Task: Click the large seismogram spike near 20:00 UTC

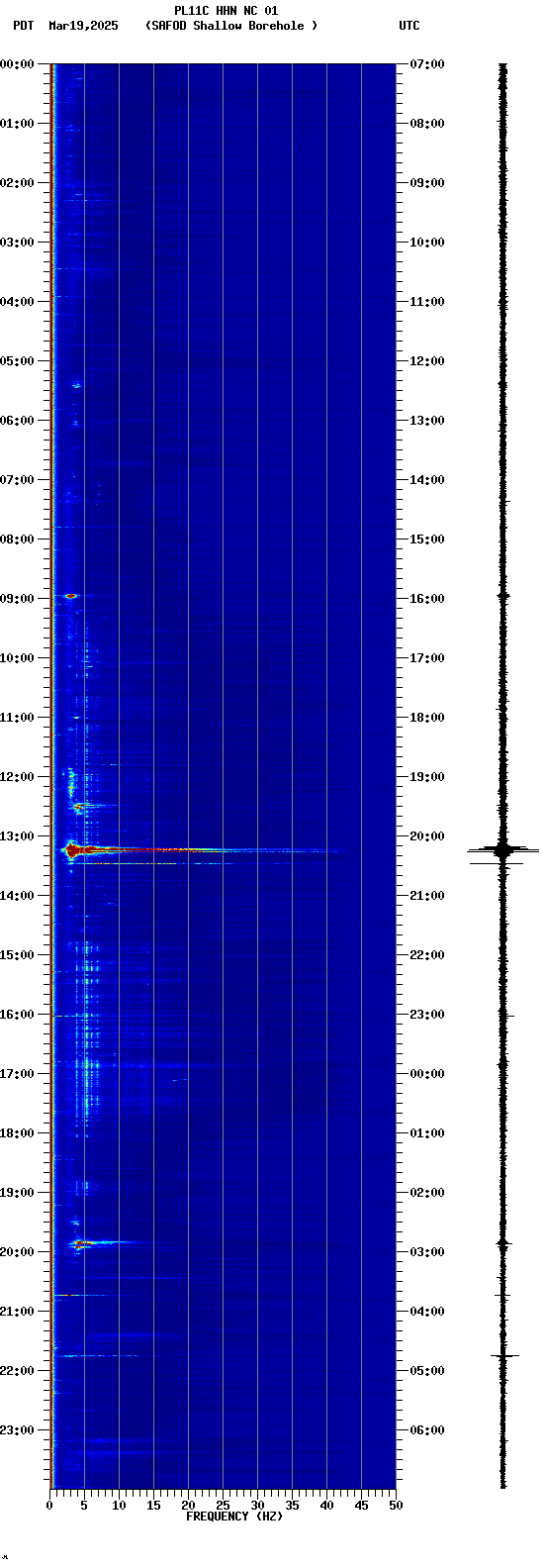Action: (x=502, y=849)
